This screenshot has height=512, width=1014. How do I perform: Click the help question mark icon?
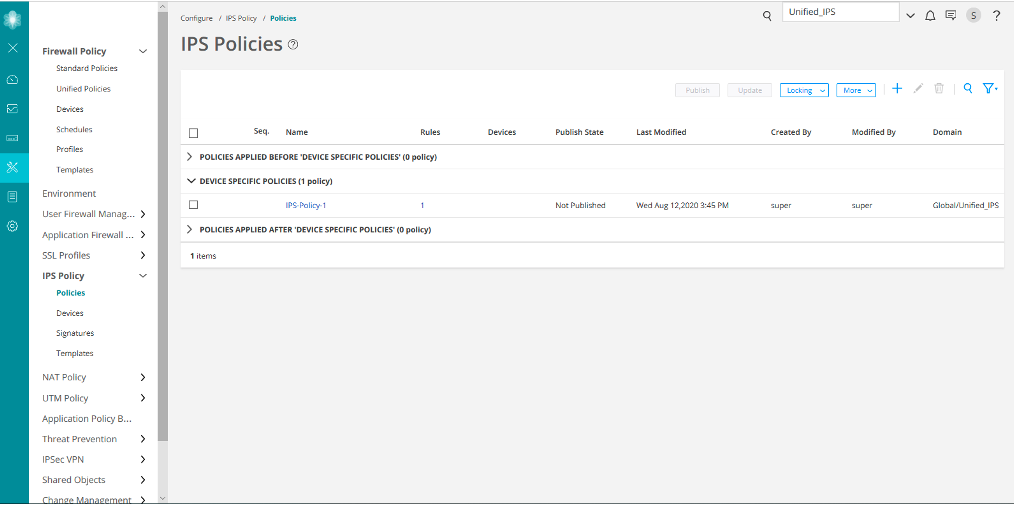(996, 16)
